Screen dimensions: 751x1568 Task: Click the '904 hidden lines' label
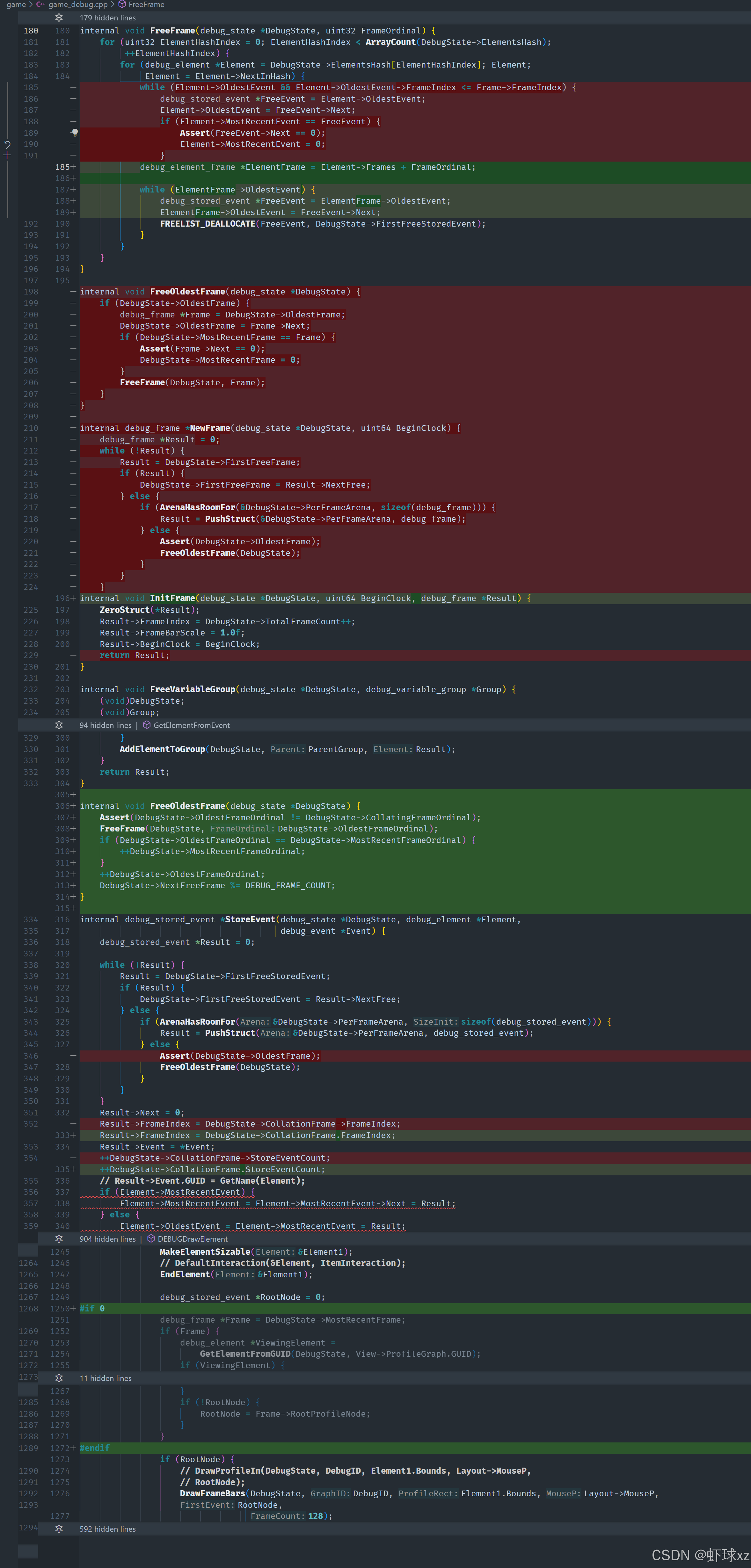pos(108,1239)
